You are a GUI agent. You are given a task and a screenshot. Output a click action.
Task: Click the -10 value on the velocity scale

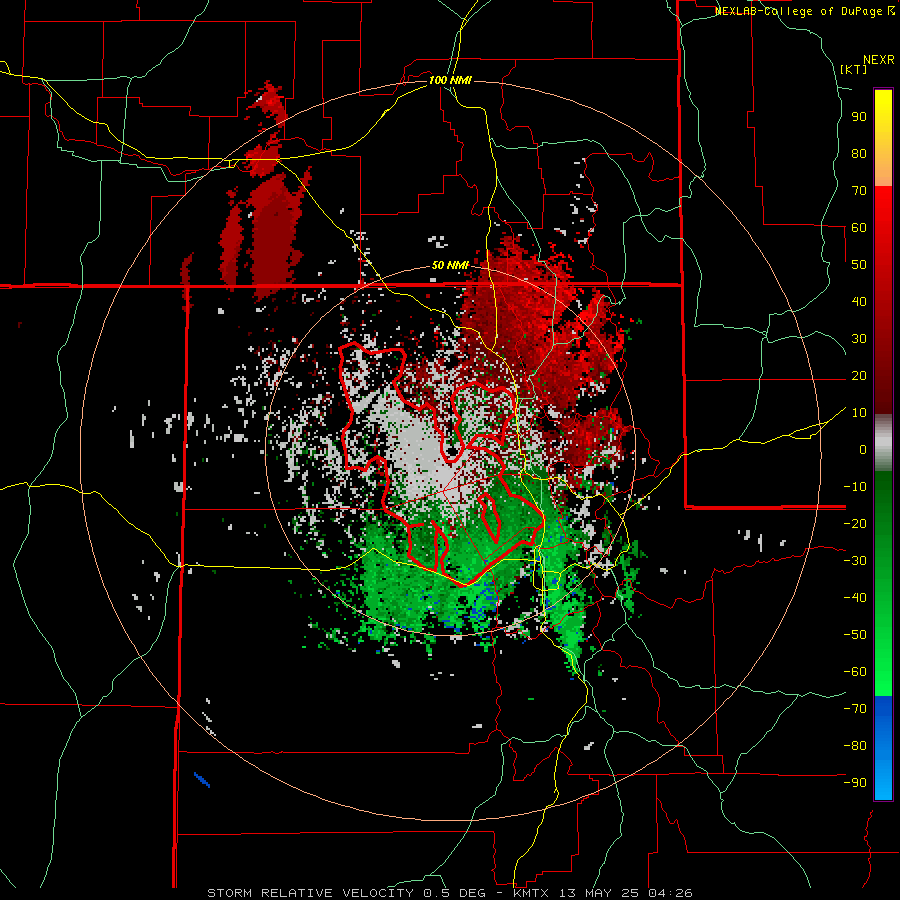tap(855, 487)
